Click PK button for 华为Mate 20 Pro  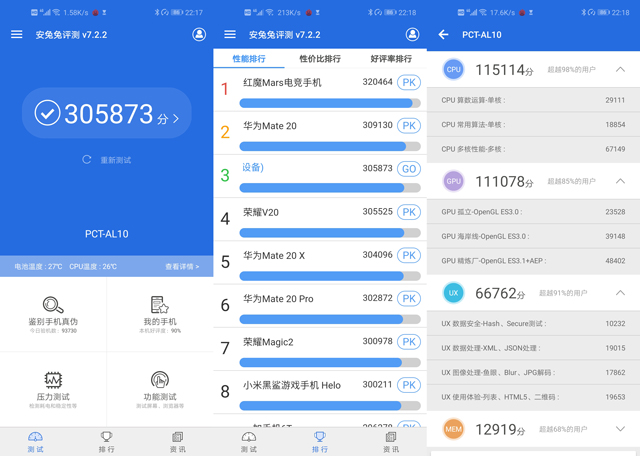coord(409,299)
